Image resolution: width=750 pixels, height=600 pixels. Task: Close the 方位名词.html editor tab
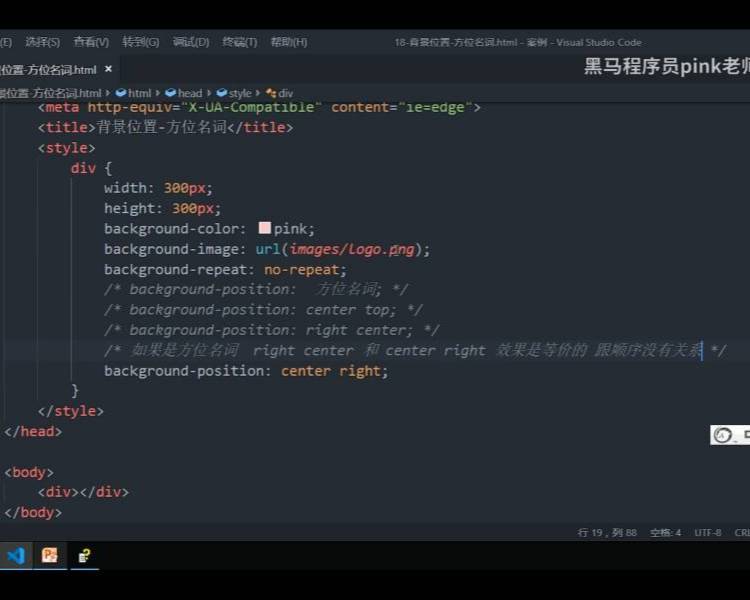(109, 70)
